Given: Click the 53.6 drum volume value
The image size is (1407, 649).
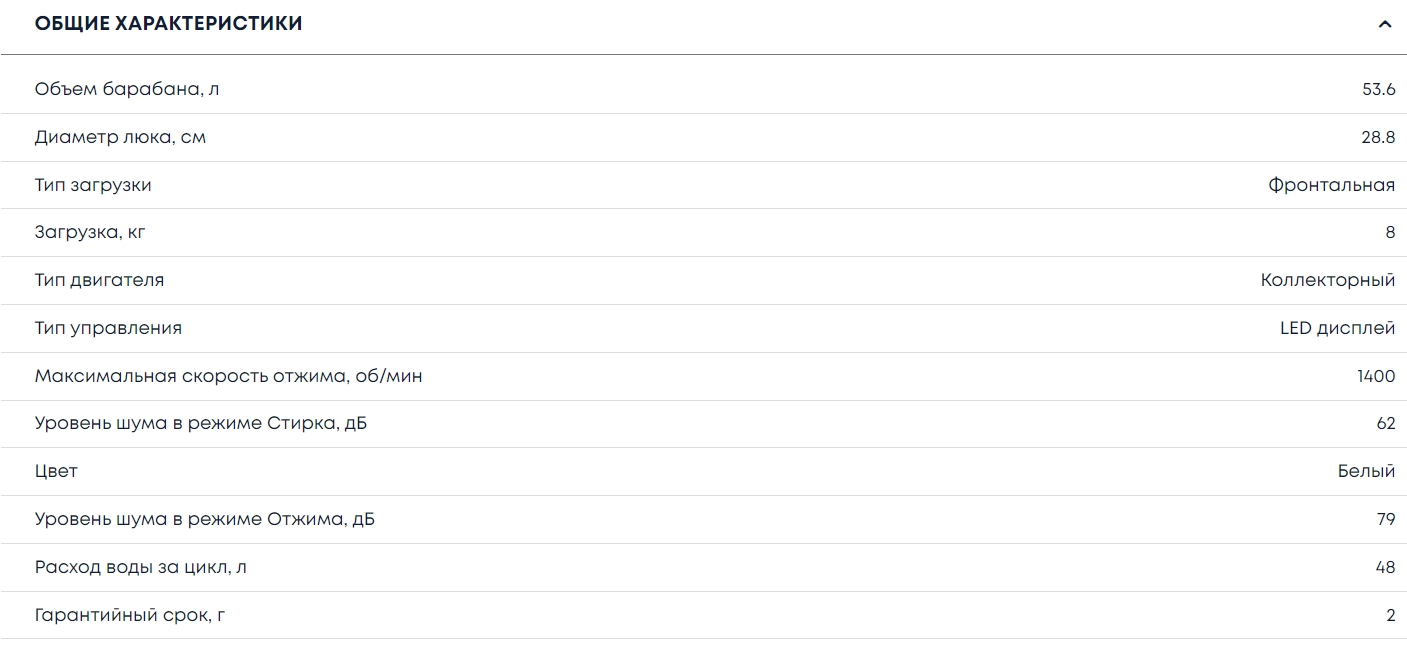Looking at the screenshot, I should click(x=1378, y=89).
